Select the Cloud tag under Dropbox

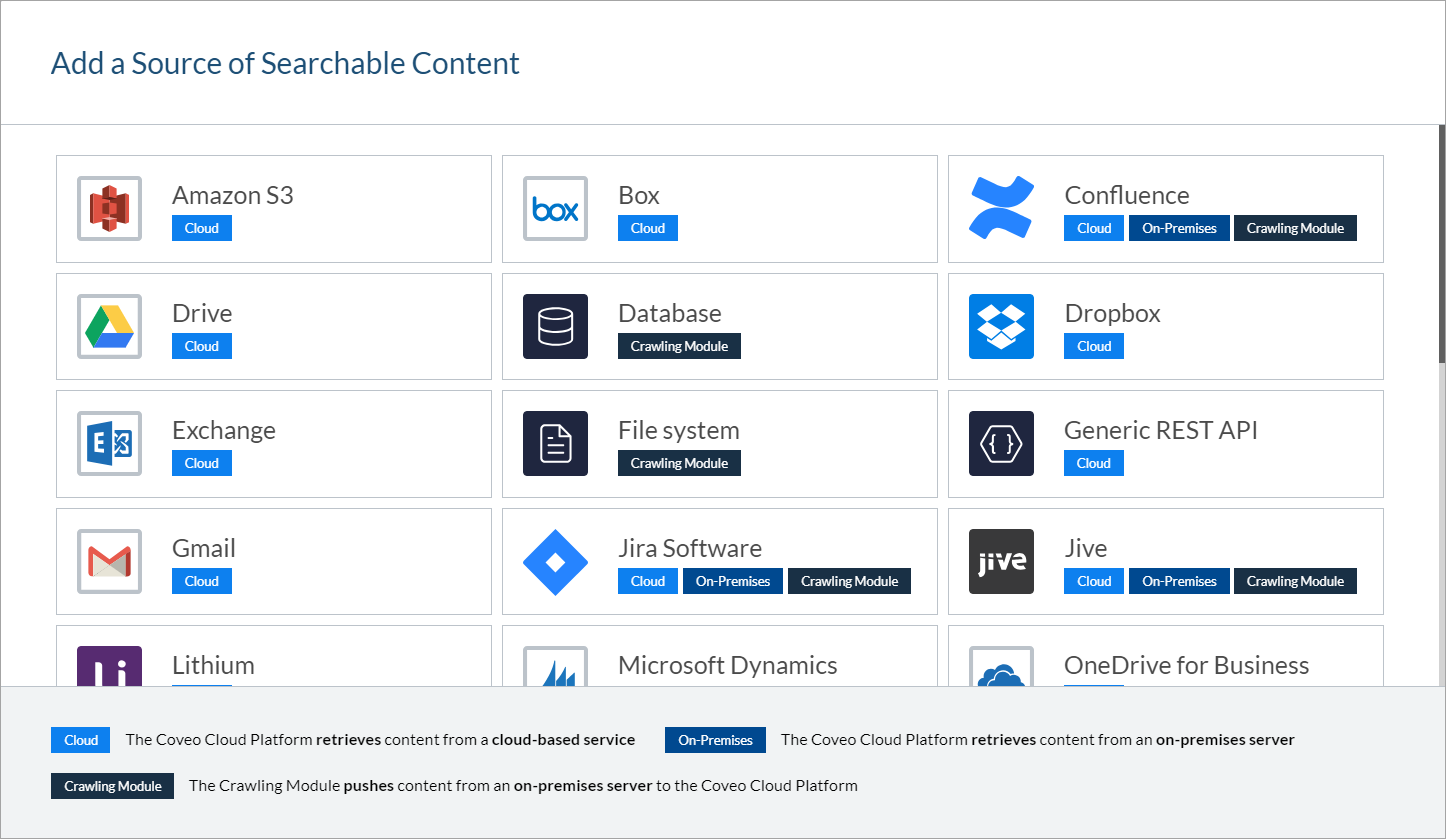click(1094, 346)
